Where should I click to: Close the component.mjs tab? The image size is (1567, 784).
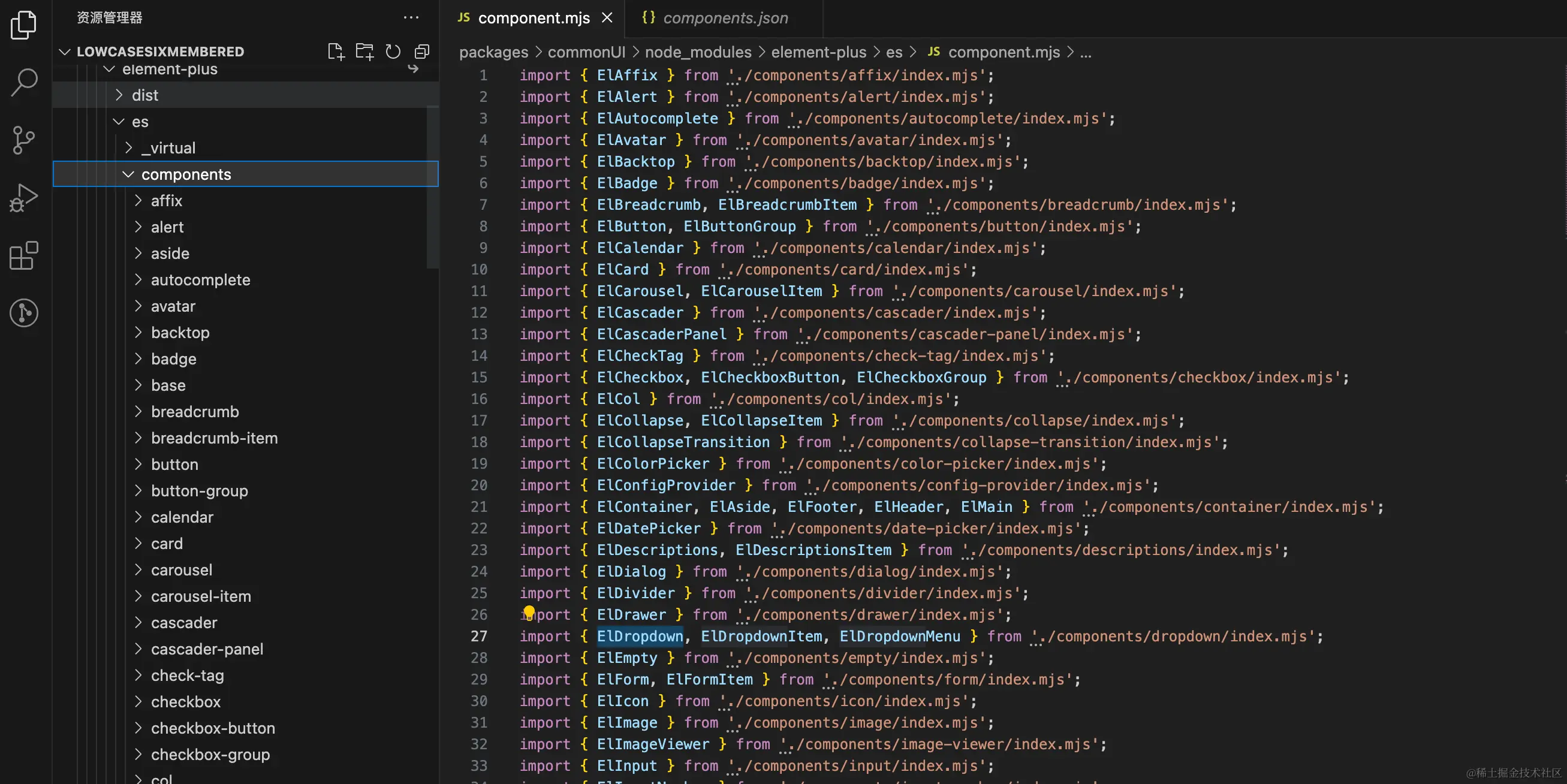(607, 17)
